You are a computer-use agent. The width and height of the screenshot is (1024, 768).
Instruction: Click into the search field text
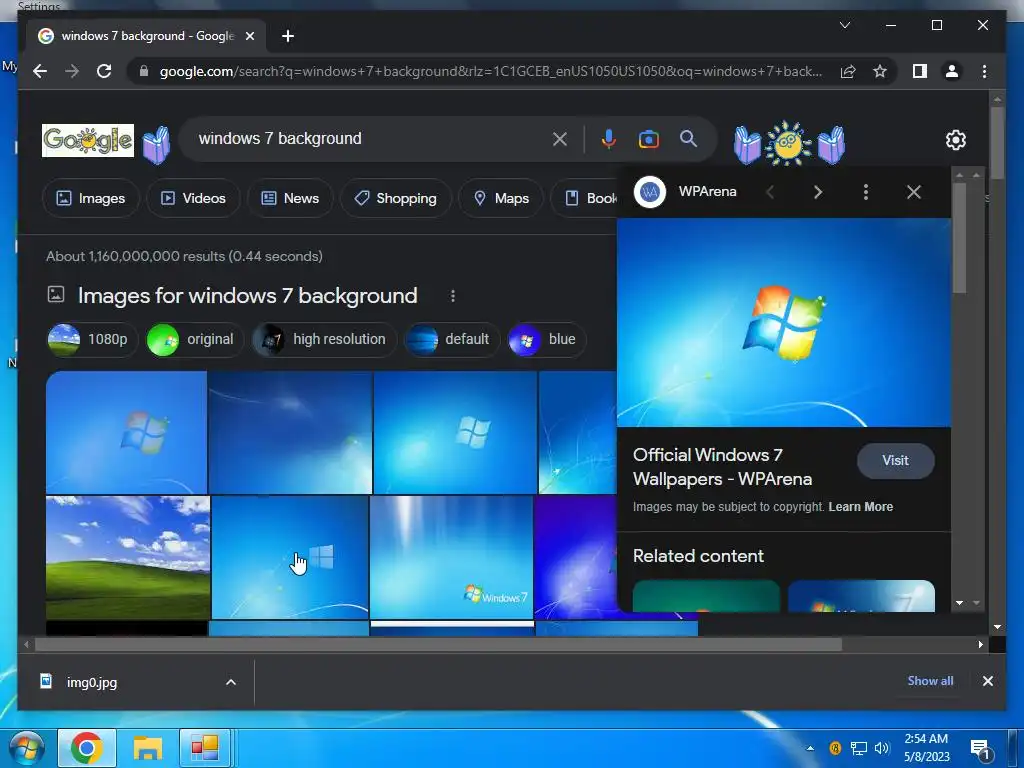(x=280, y=138)
